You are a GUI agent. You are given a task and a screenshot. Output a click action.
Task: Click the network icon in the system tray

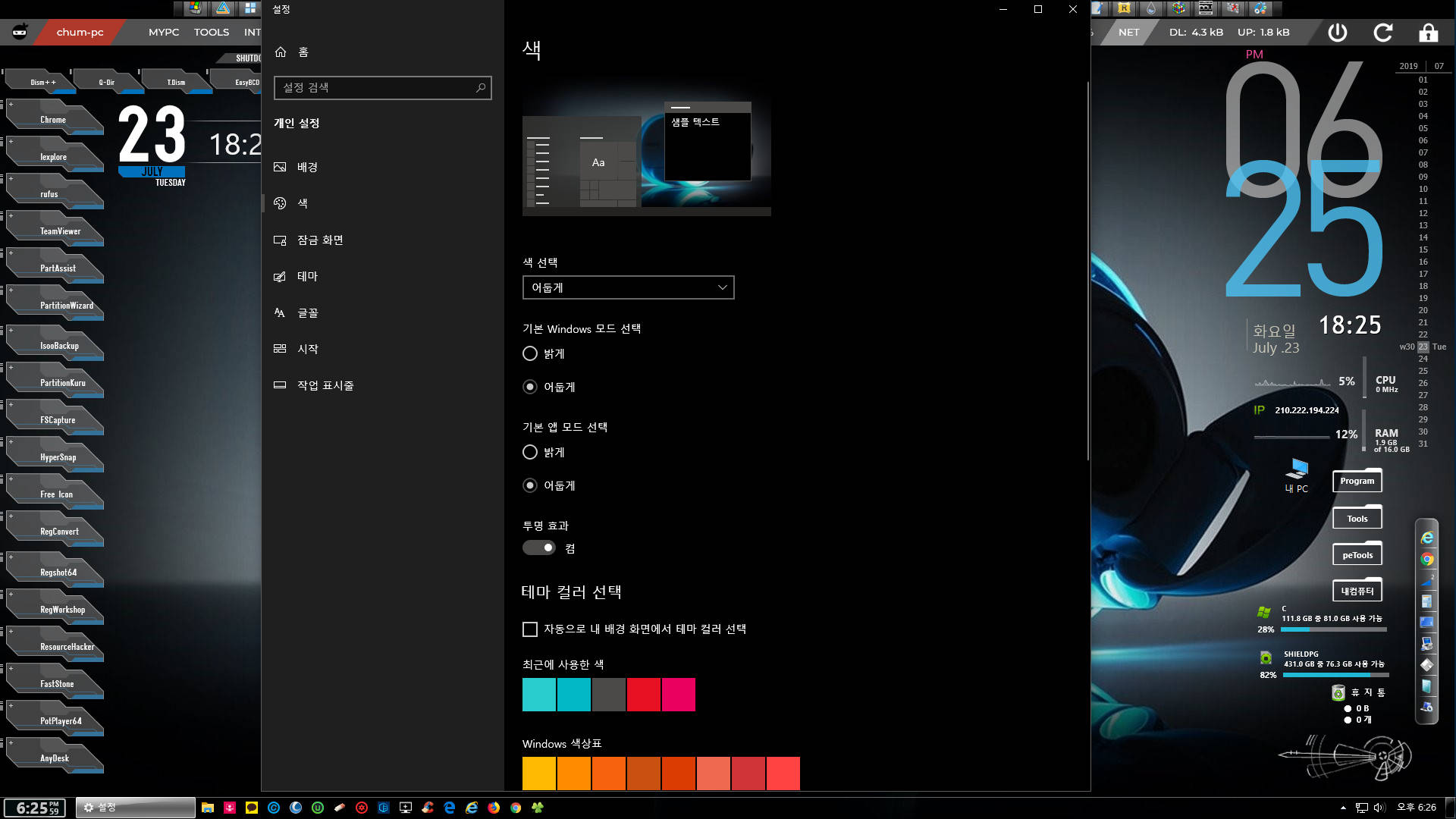pos(1362,808)
